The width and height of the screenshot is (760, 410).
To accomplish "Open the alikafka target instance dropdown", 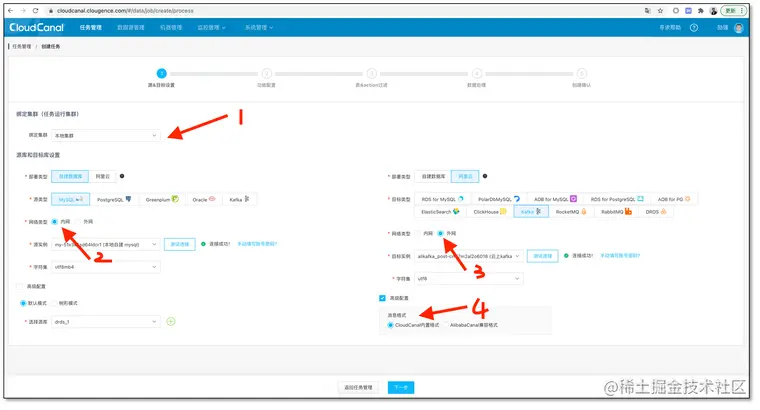I will coord(469,256).
